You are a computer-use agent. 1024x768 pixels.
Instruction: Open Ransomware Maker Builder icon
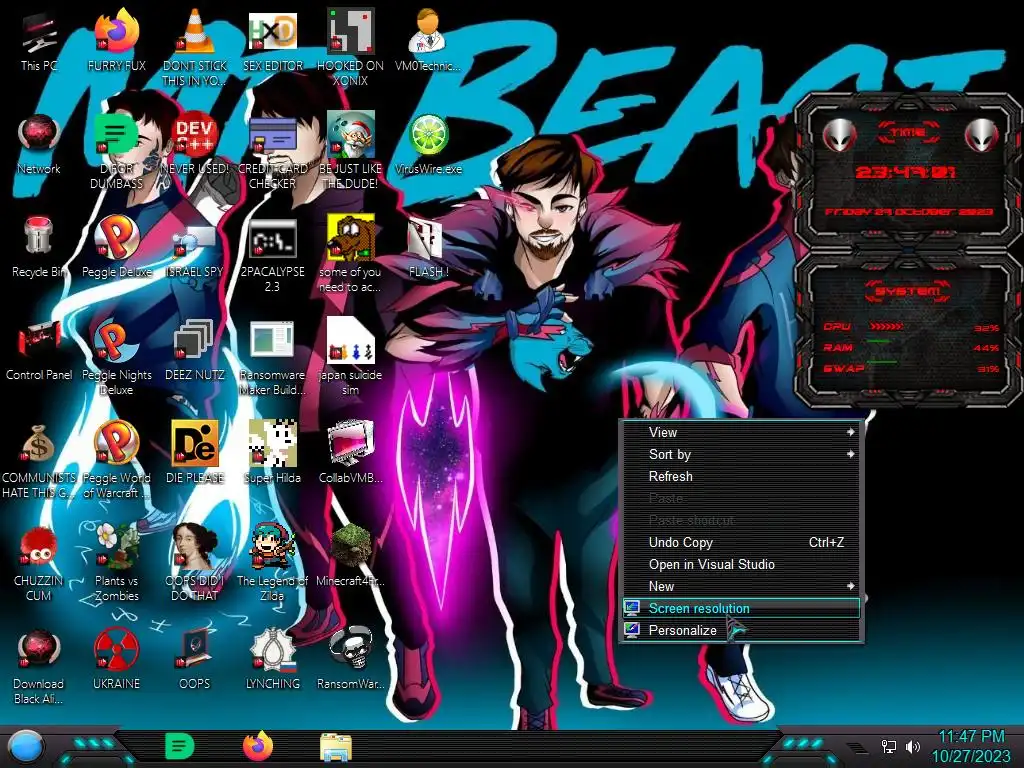tap(272, 342)
